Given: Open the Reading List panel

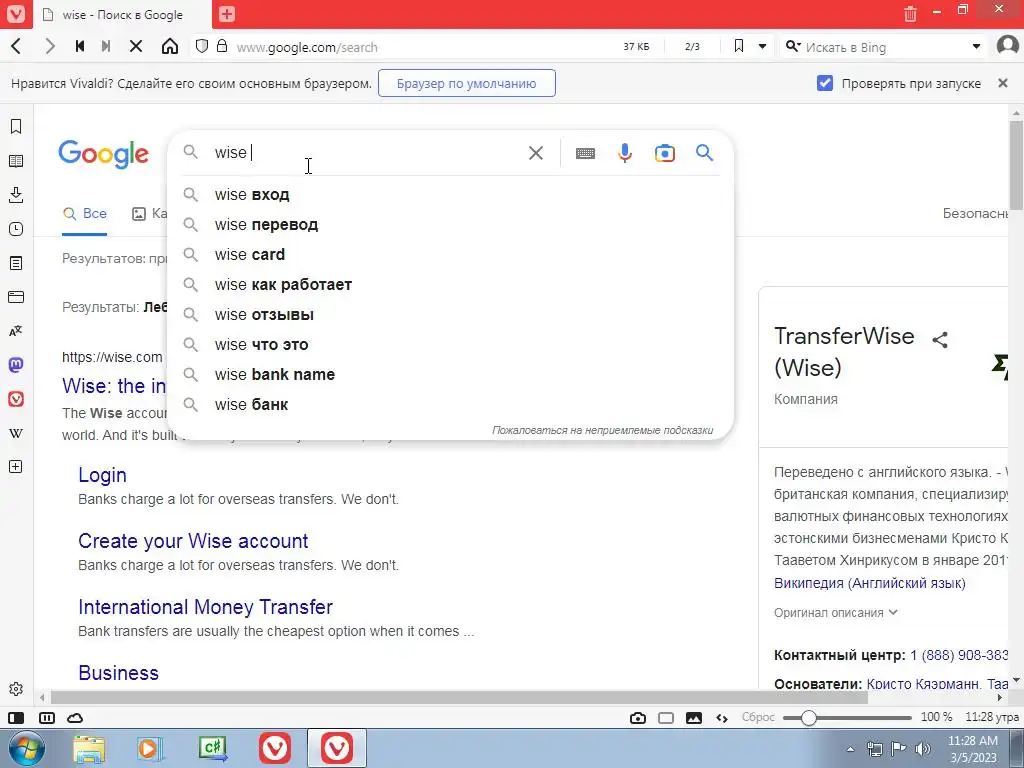Looking at the screenshot, I should pyautogui.click(x=16, y=161).
